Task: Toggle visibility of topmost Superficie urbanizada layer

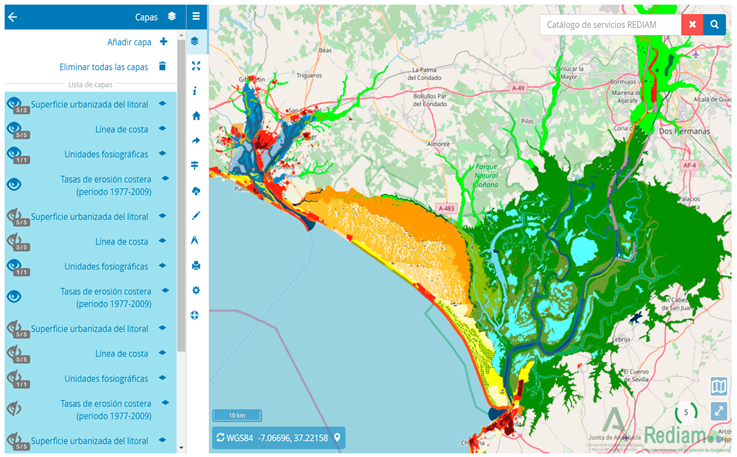Action: 15,101
